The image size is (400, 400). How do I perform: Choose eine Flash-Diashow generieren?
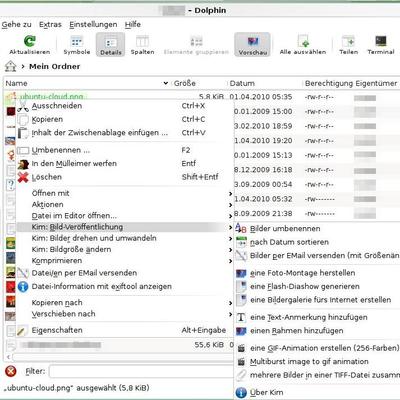point(318,286)
